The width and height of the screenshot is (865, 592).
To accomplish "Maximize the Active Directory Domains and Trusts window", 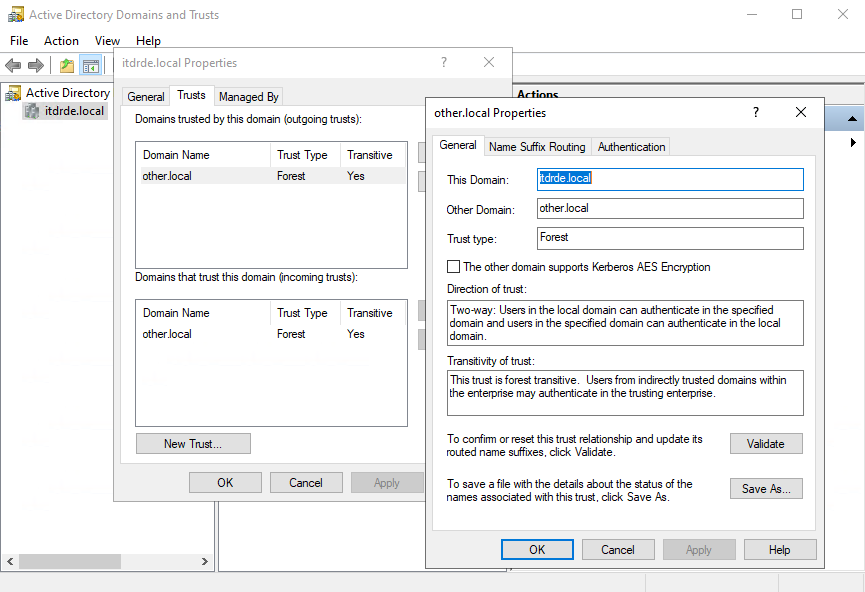I will click(797, 14).
